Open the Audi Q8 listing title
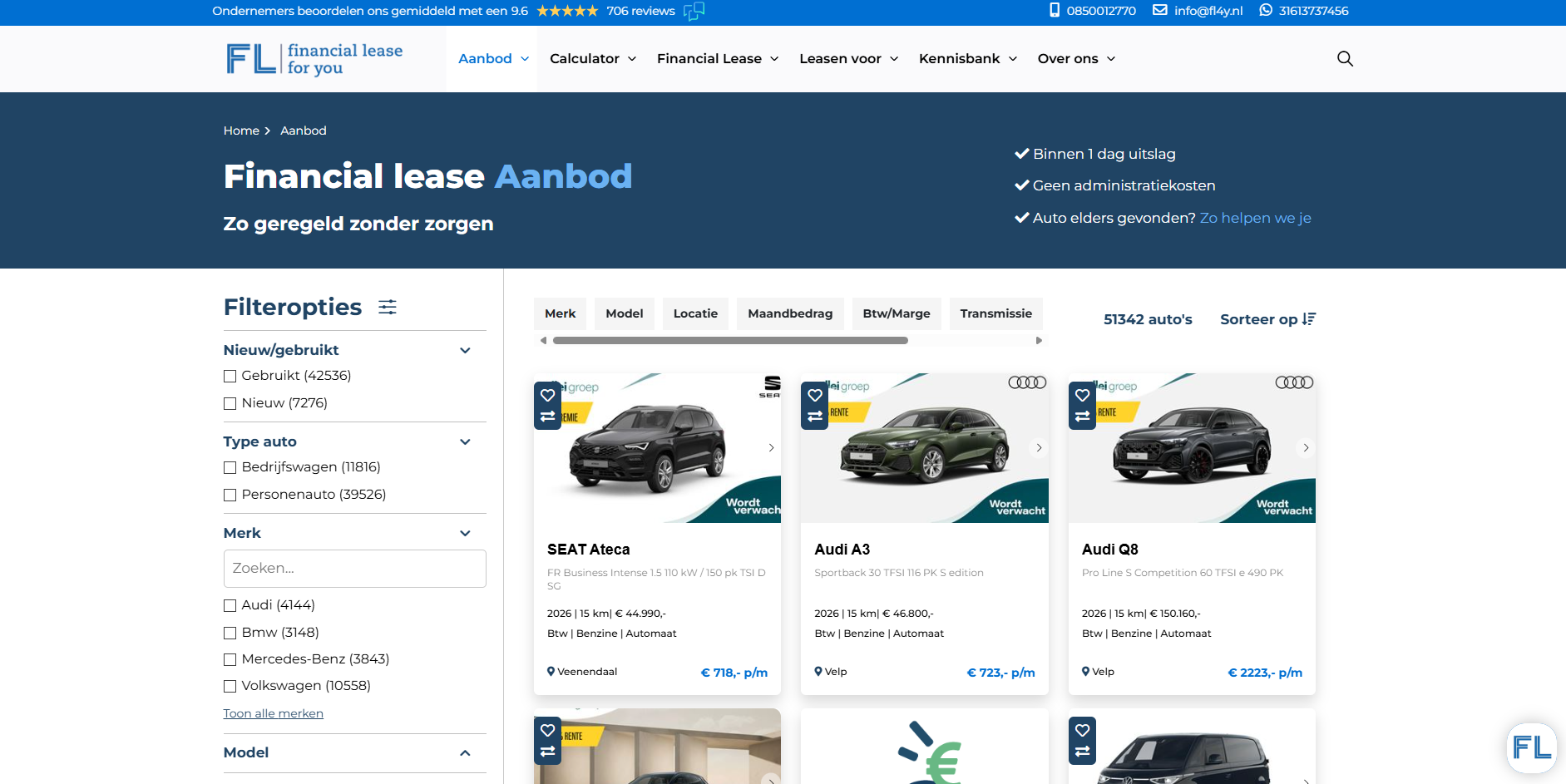This screenshot has height=784, width=1566. (x=1109, y=550)
